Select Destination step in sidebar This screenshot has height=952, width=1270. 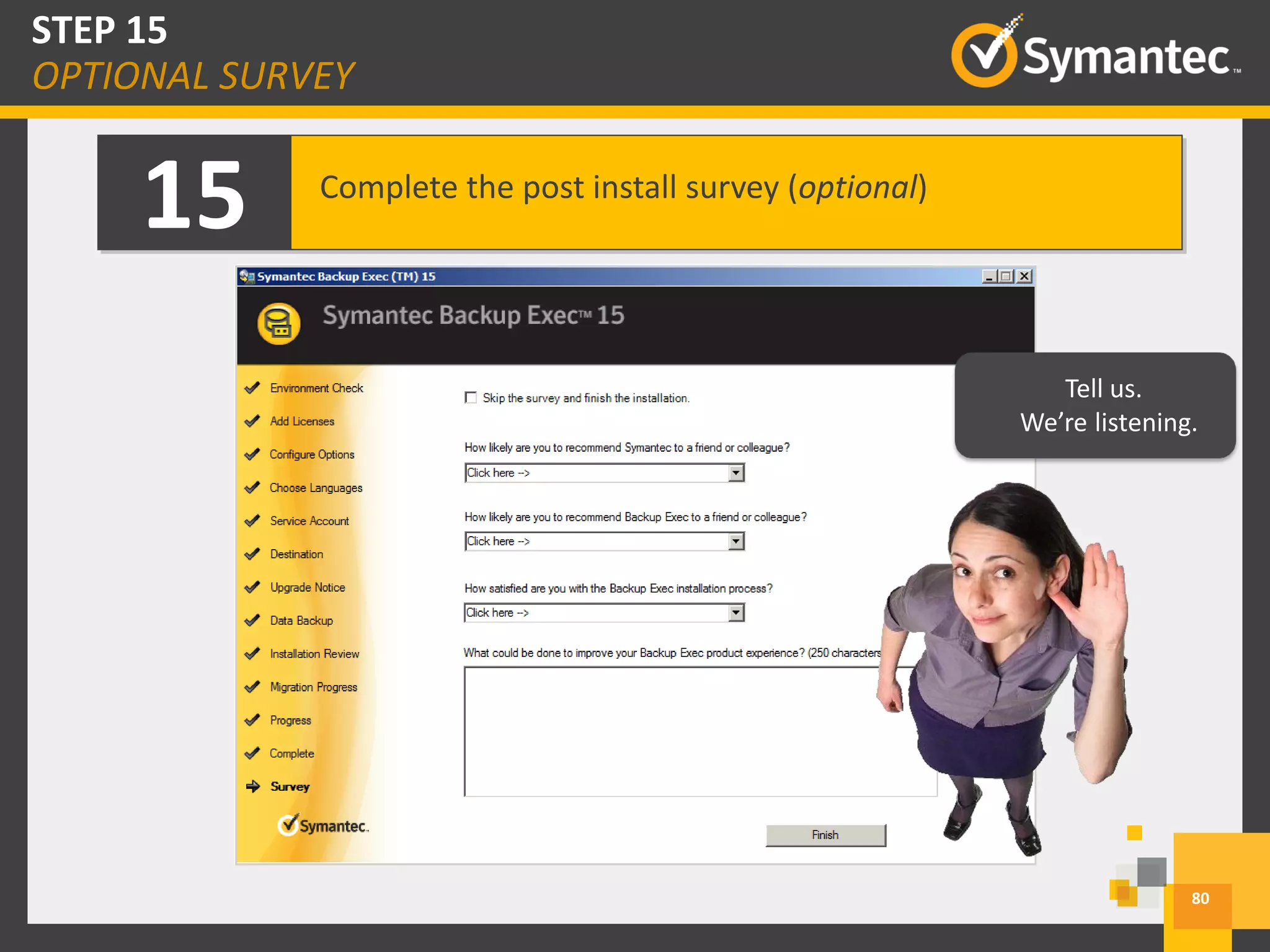(296, 554)
